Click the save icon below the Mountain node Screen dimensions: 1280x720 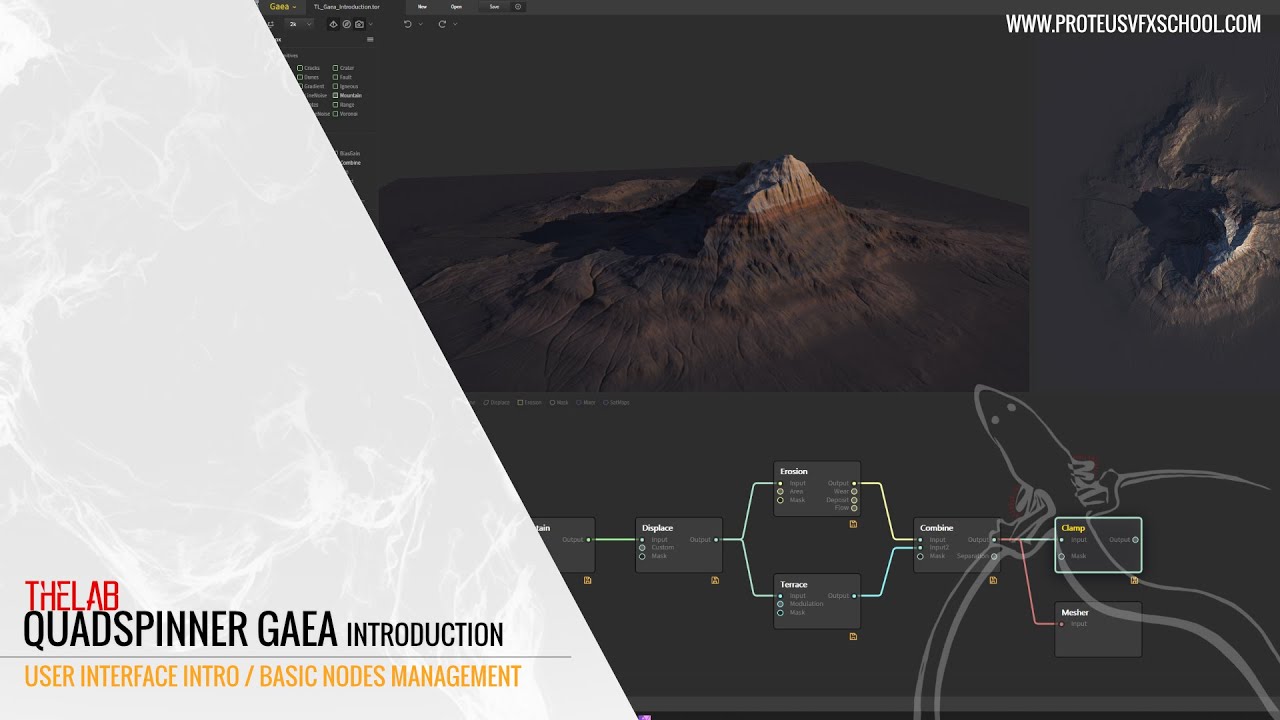point(588,580)
